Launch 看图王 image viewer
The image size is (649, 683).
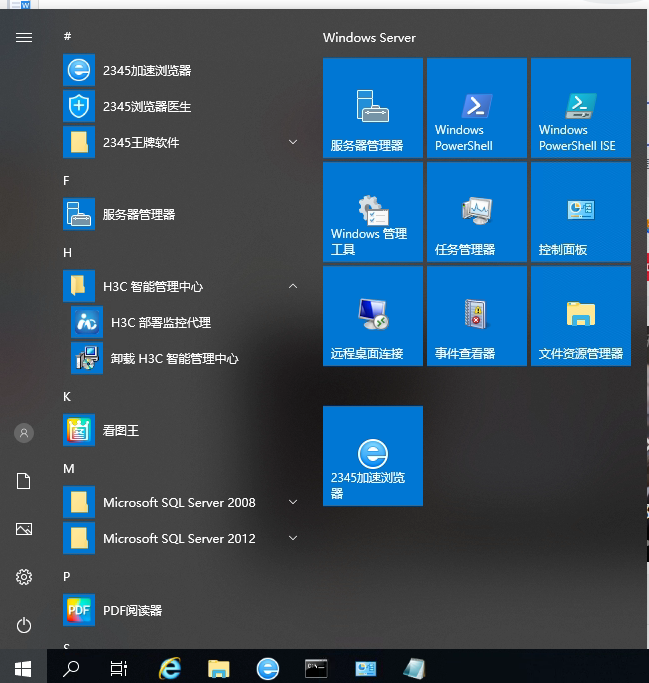[181, 430]
